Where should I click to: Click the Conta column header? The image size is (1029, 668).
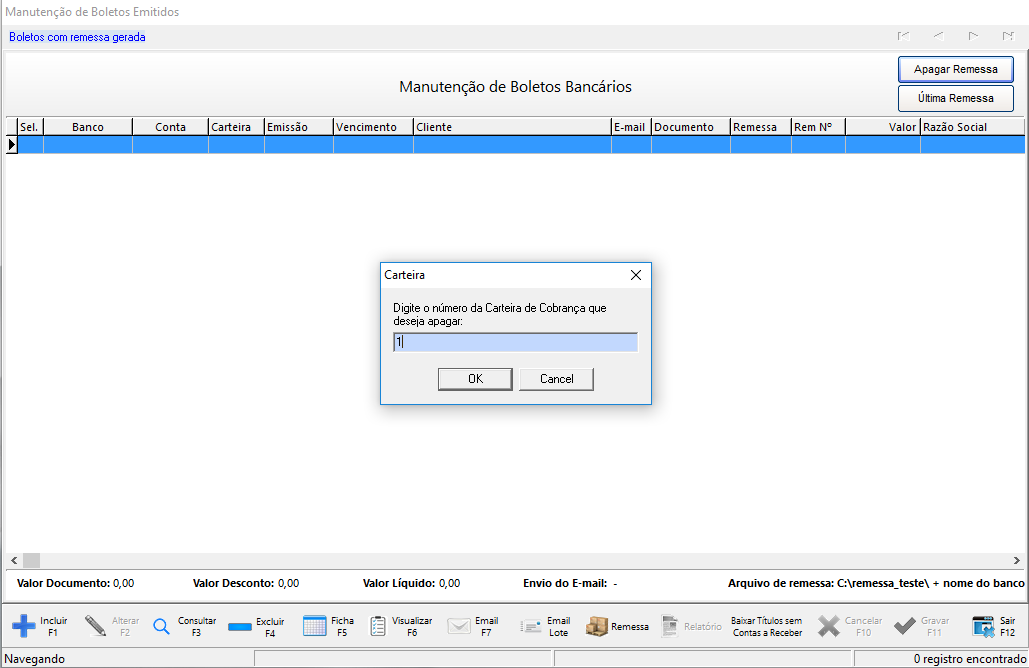[x=171, y=127]
